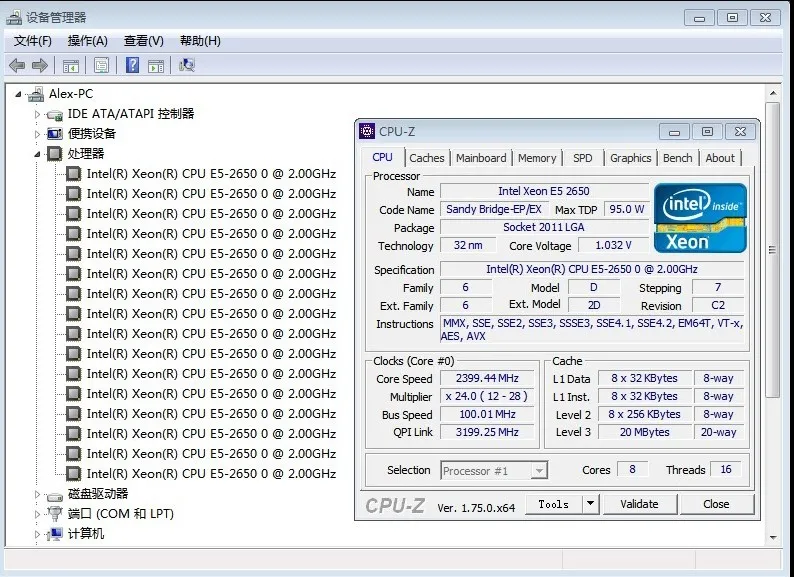Expand the 便携设备 node
Image resolution: width=794 pixels, height=577 pixels.
(37, 134)
